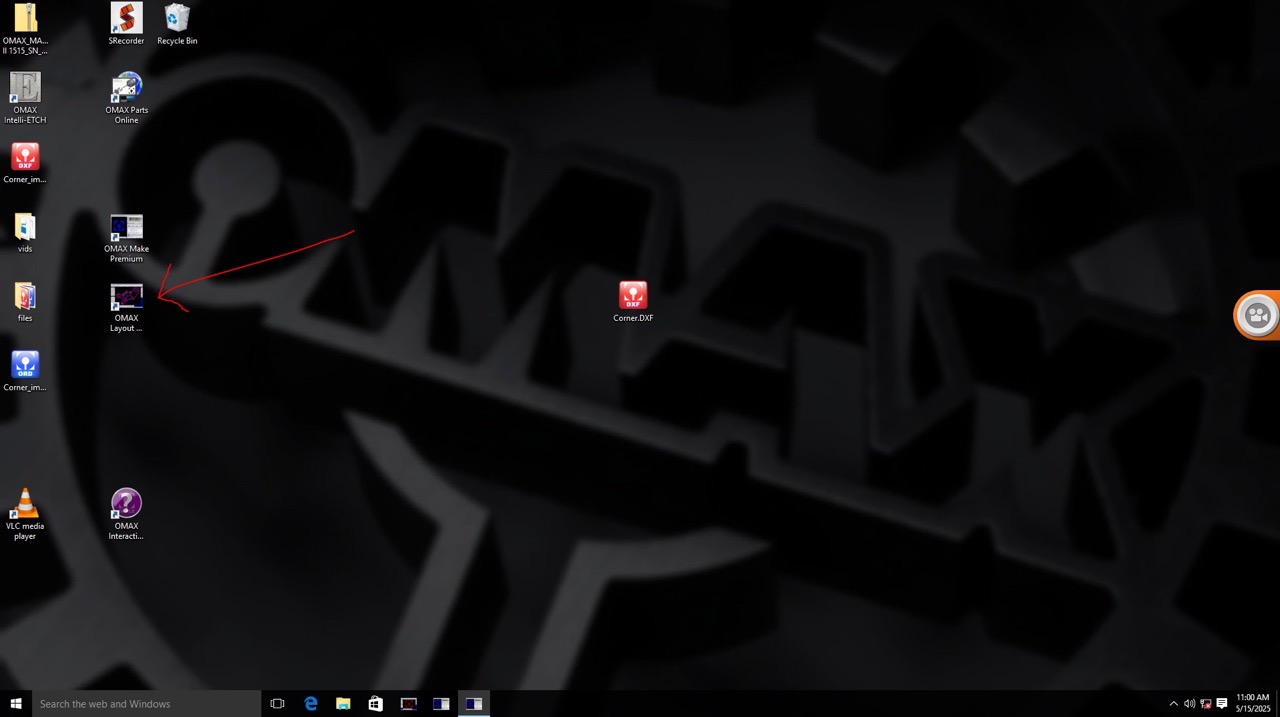Click the Show Desktop strip at taskbar end
1280x717 pixels.
tap(1277, 704)
